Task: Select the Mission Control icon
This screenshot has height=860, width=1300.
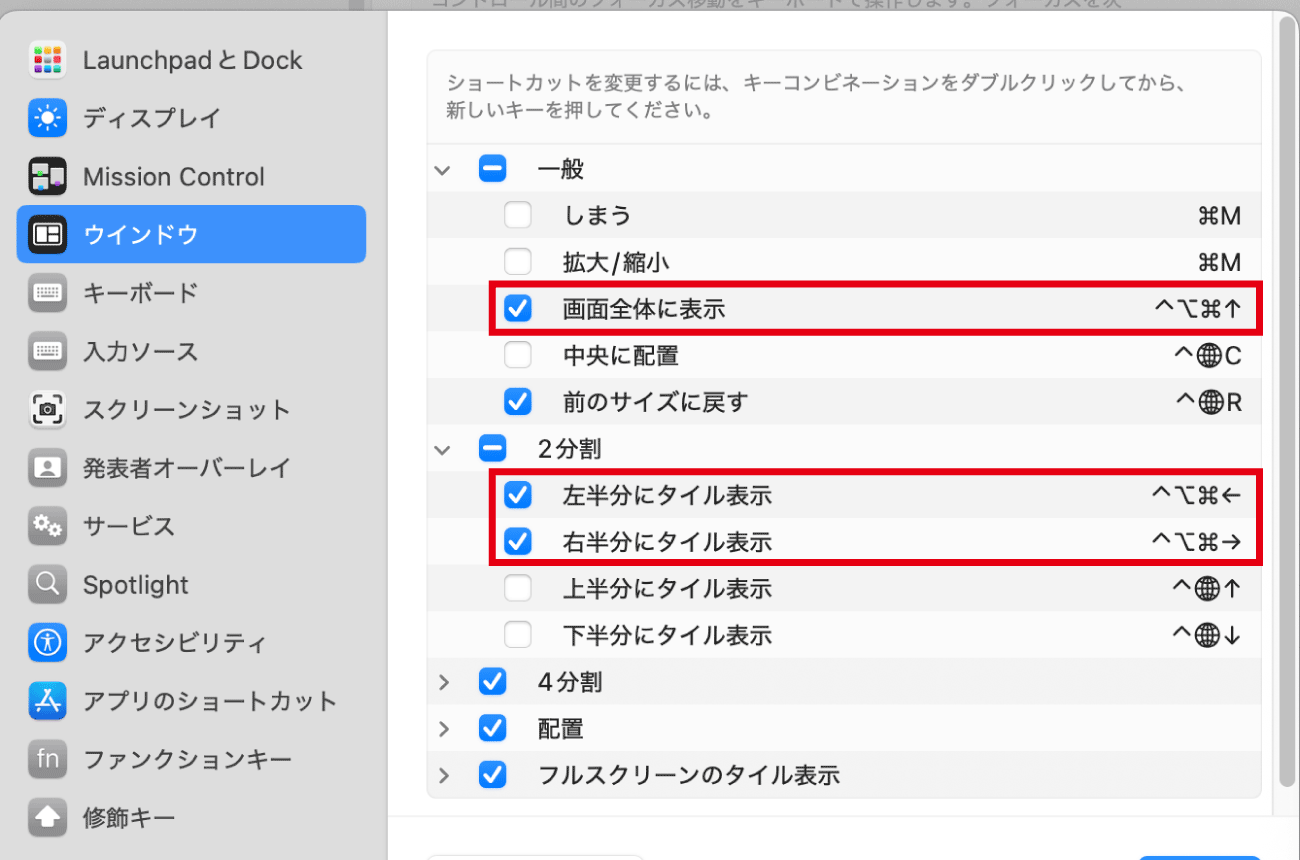Action: (x=47, y=177)
